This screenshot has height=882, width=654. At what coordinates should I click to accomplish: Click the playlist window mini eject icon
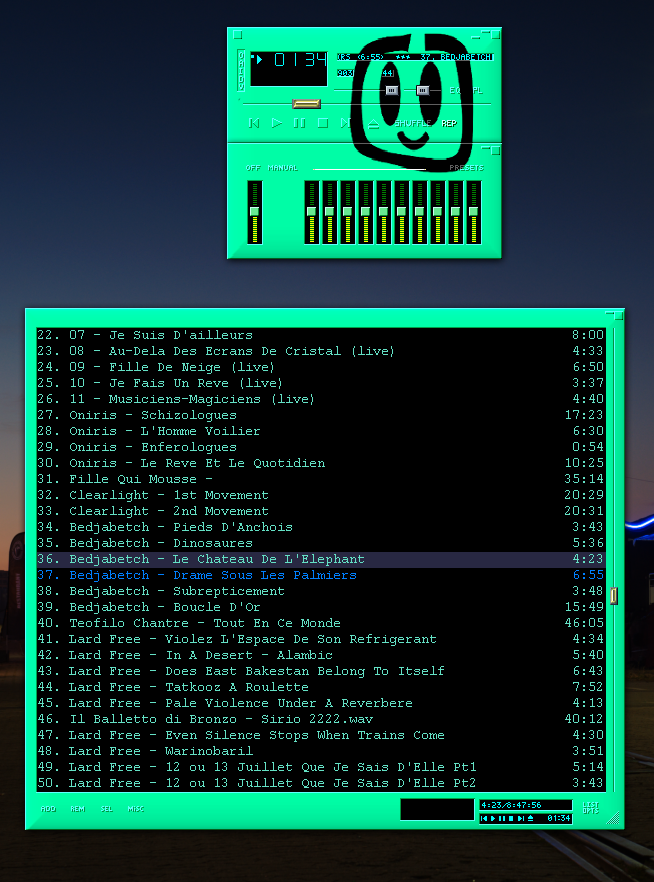pos(530,818)
